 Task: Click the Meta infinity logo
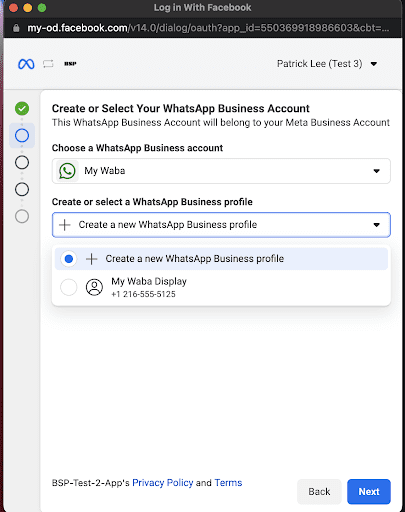click(26, 64)
